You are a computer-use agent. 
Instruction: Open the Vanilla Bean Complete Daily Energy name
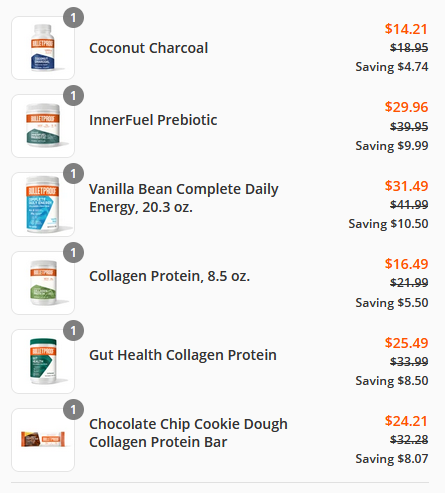click(x=184, y=198)
